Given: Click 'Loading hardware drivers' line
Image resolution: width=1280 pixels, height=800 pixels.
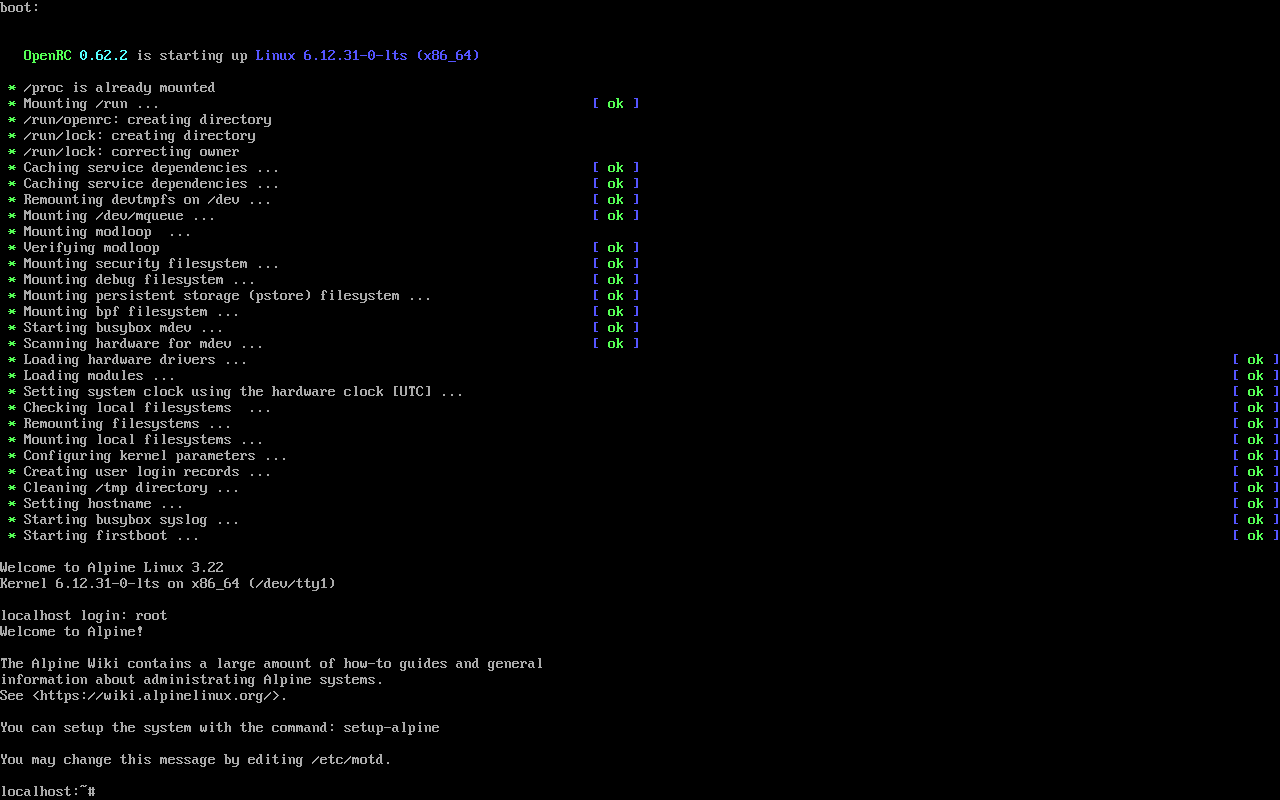Looking at the screenshot, I should (136, 360).
